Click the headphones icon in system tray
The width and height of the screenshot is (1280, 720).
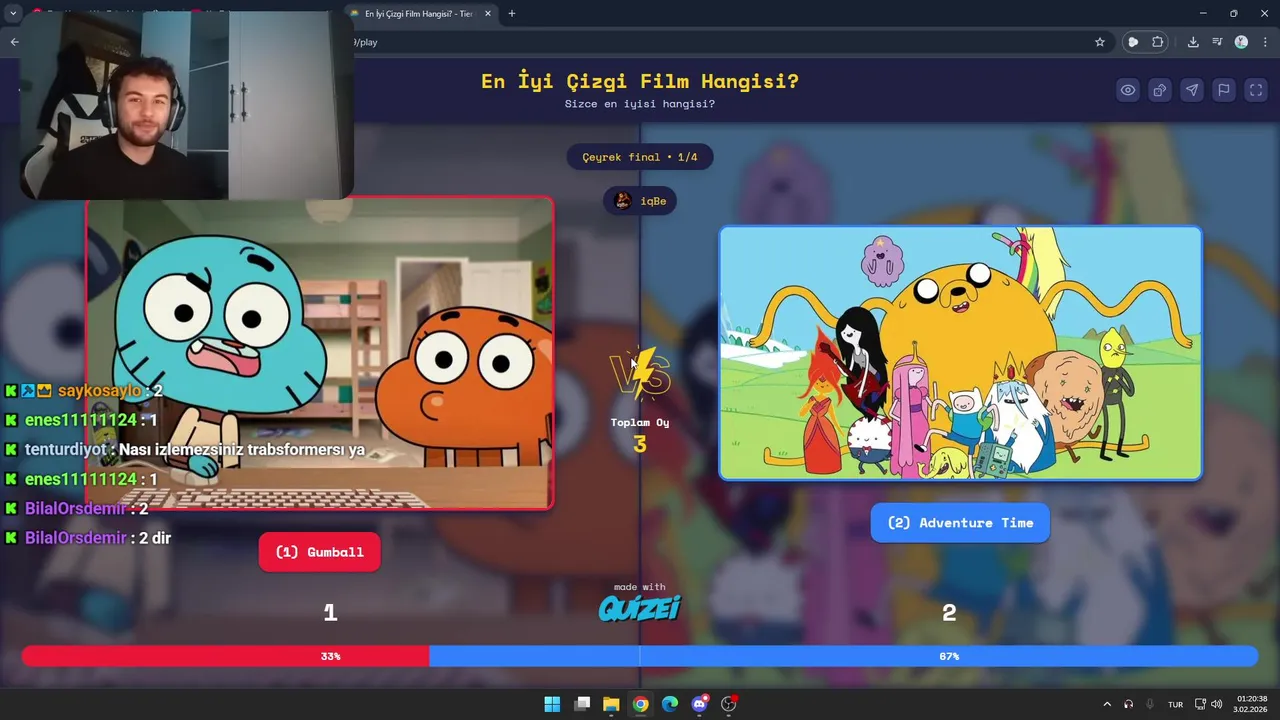[1129, 704]
